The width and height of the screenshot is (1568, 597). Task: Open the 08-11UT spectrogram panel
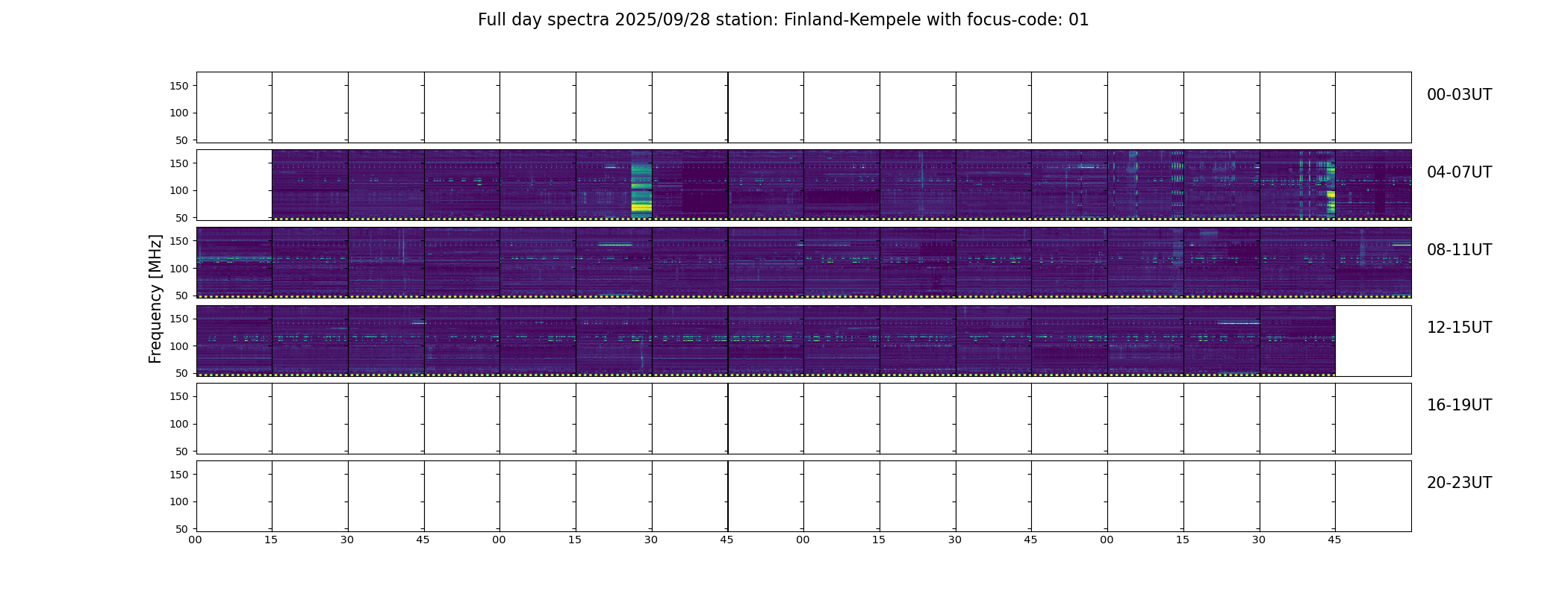[x=803, y=263]
